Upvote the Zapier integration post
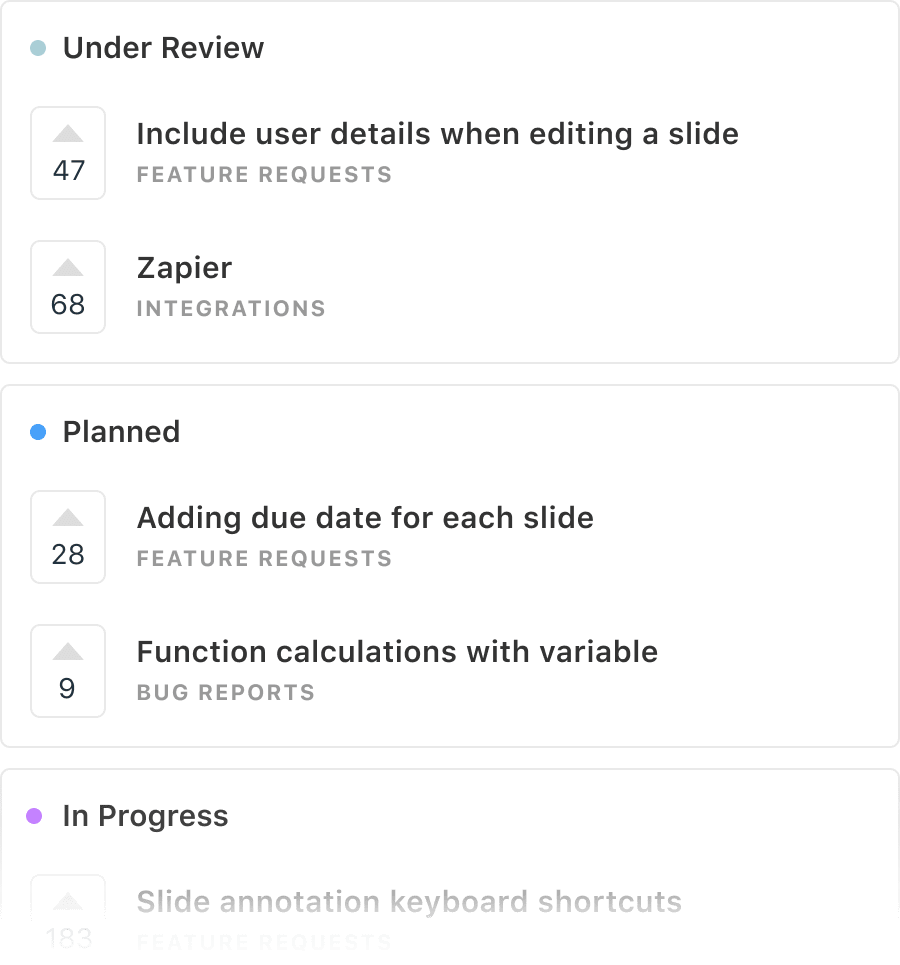This screenshot has width=900, height=965. tap(68, 269)
